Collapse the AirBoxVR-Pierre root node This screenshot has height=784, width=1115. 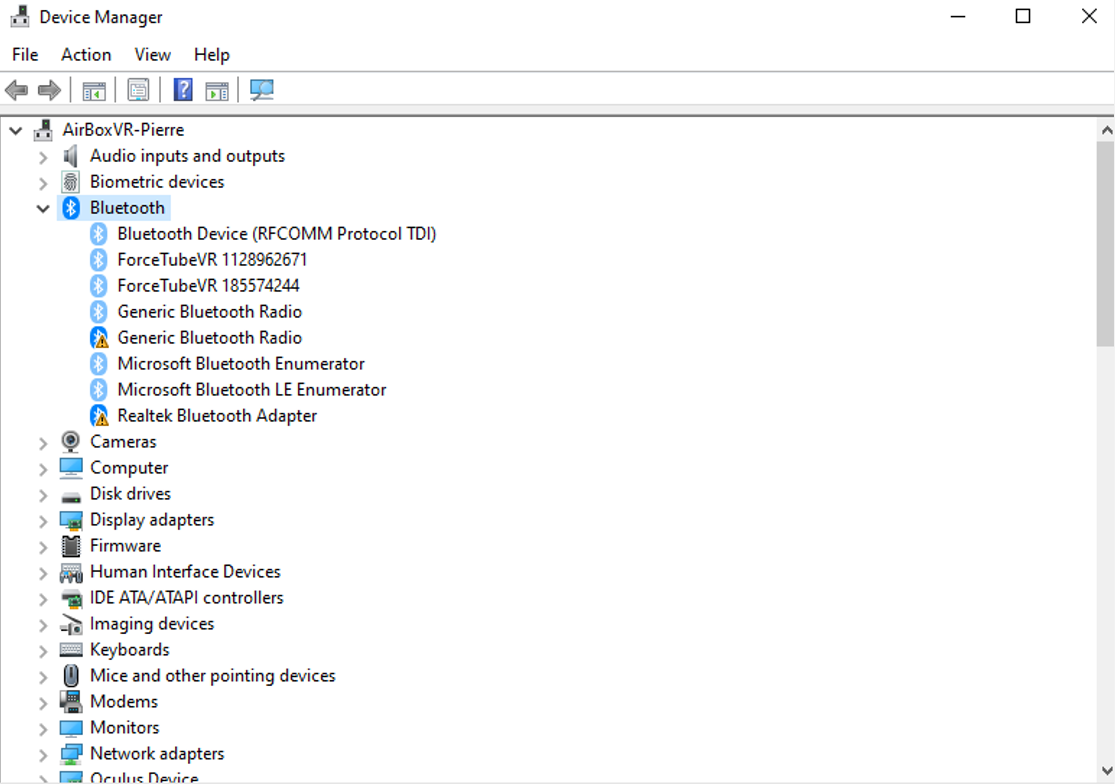coord(16,130)
